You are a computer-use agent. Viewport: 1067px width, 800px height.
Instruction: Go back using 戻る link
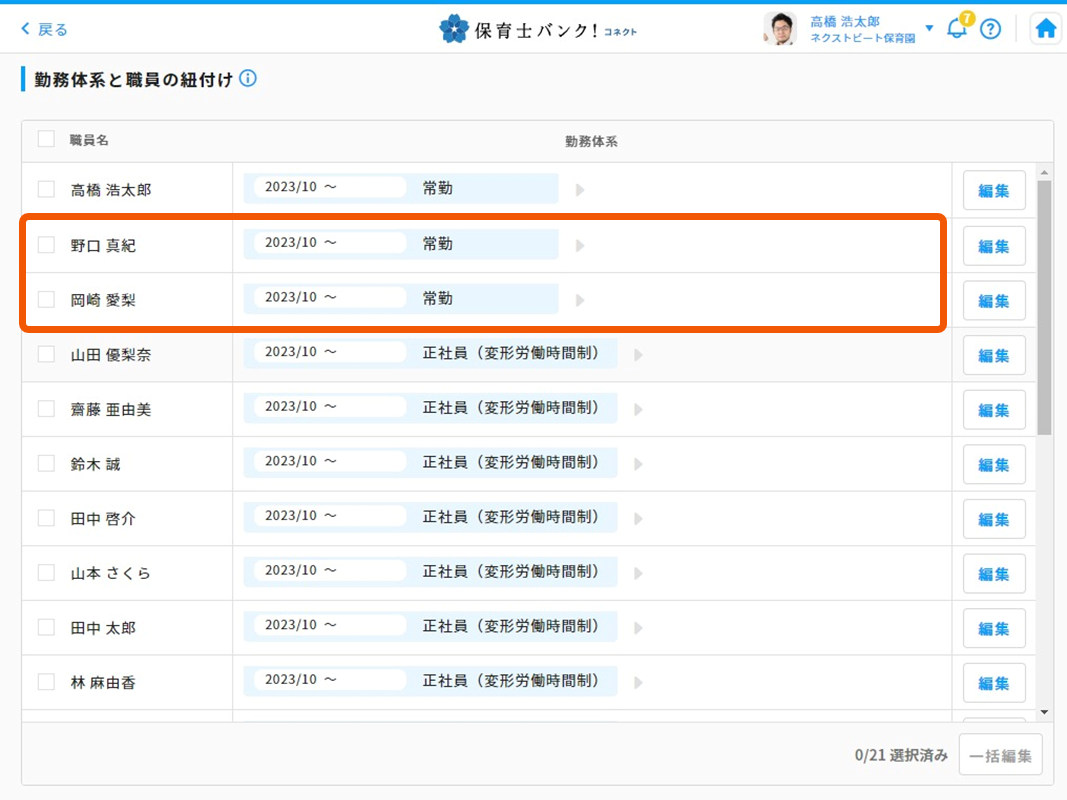45,29
